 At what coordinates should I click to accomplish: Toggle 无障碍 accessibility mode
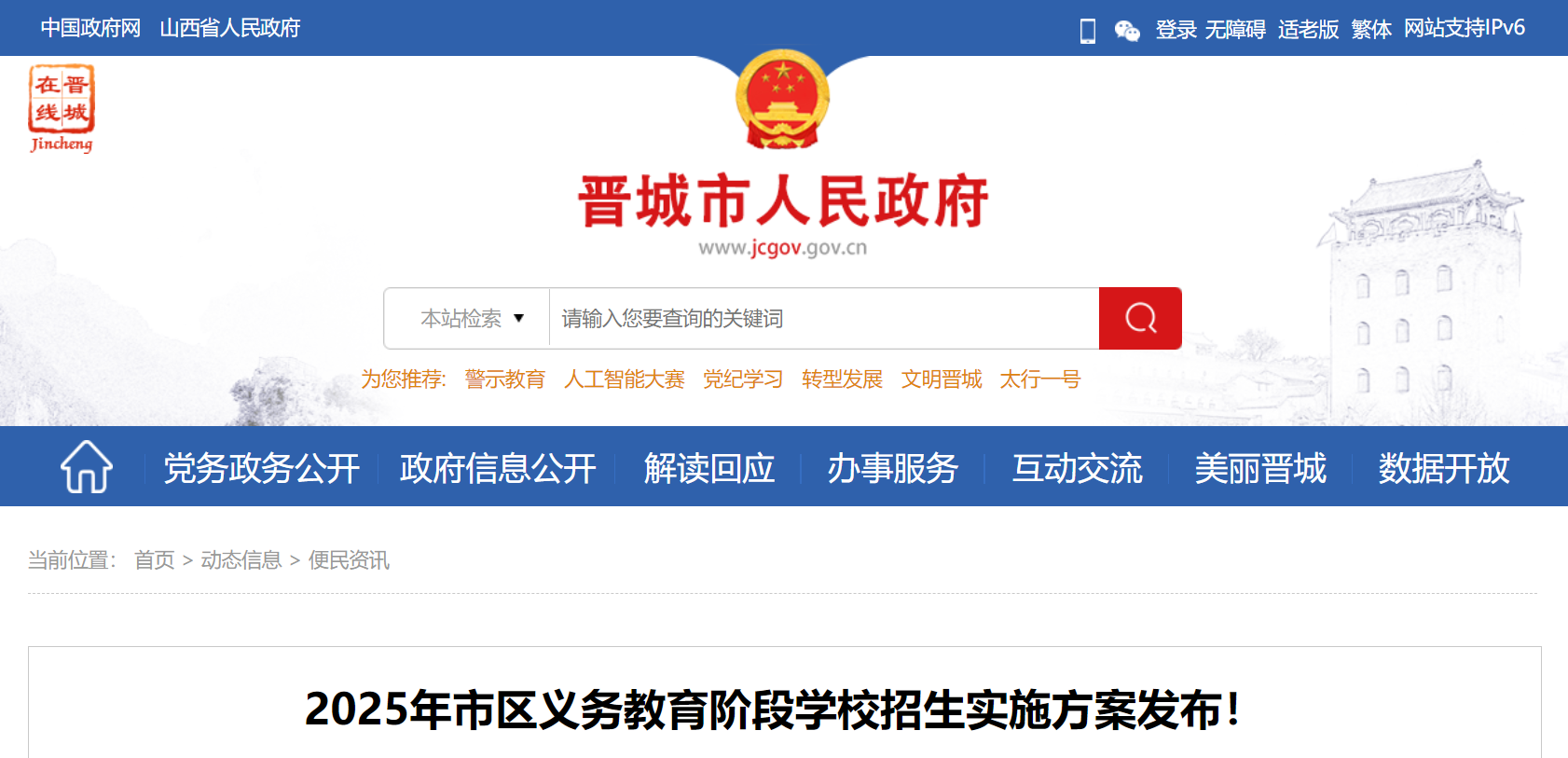click(1235, 29)
